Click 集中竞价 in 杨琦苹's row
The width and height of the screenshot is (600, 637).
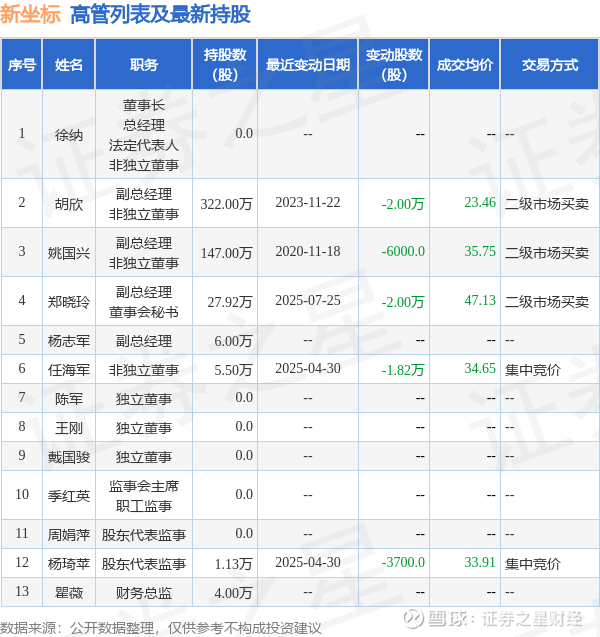point(533,564)
